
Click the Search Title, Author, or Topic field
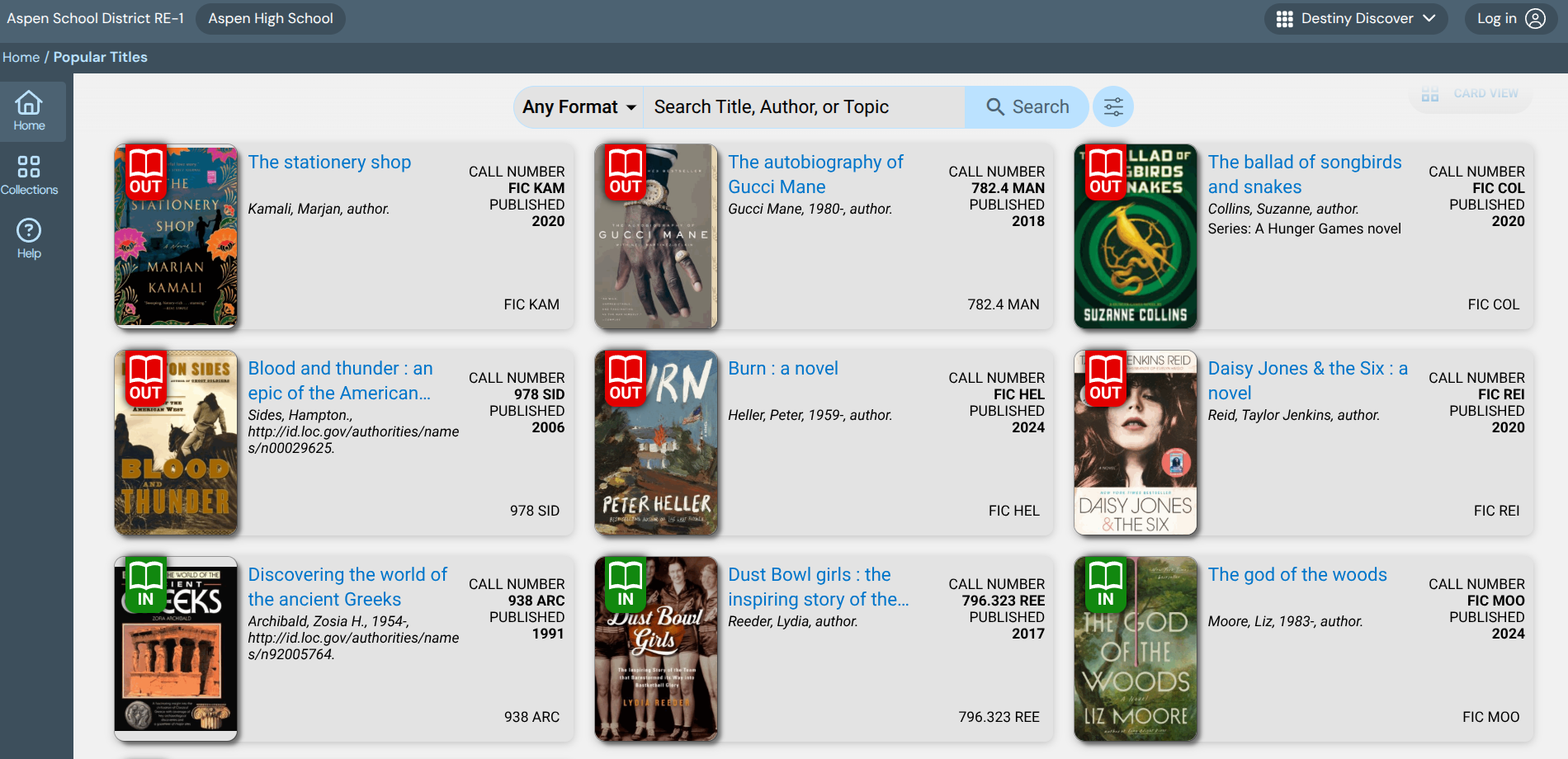(x=803, y=107)
